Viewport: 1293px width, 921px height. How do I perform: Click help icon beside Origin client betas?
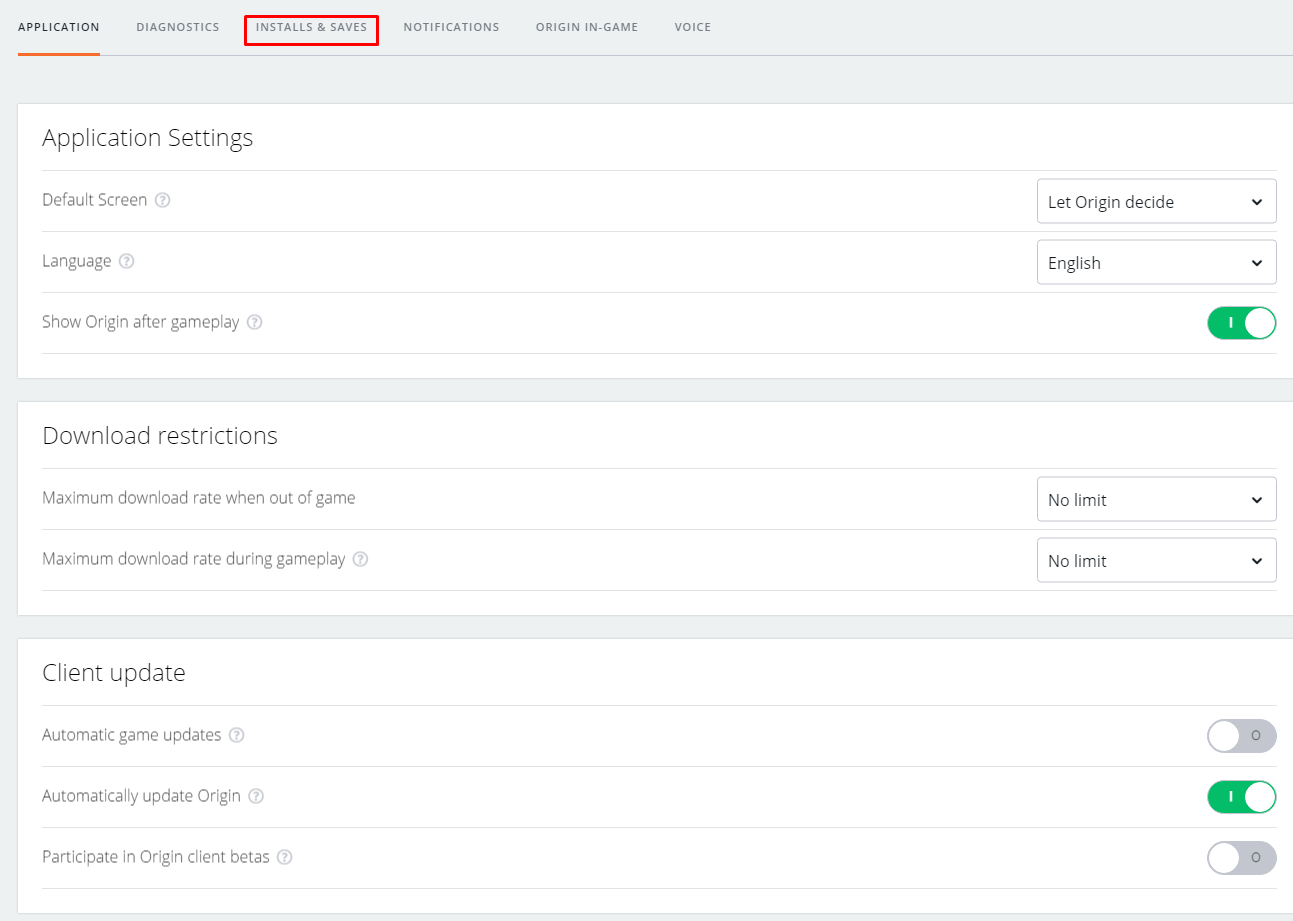[x=285, y=857]
